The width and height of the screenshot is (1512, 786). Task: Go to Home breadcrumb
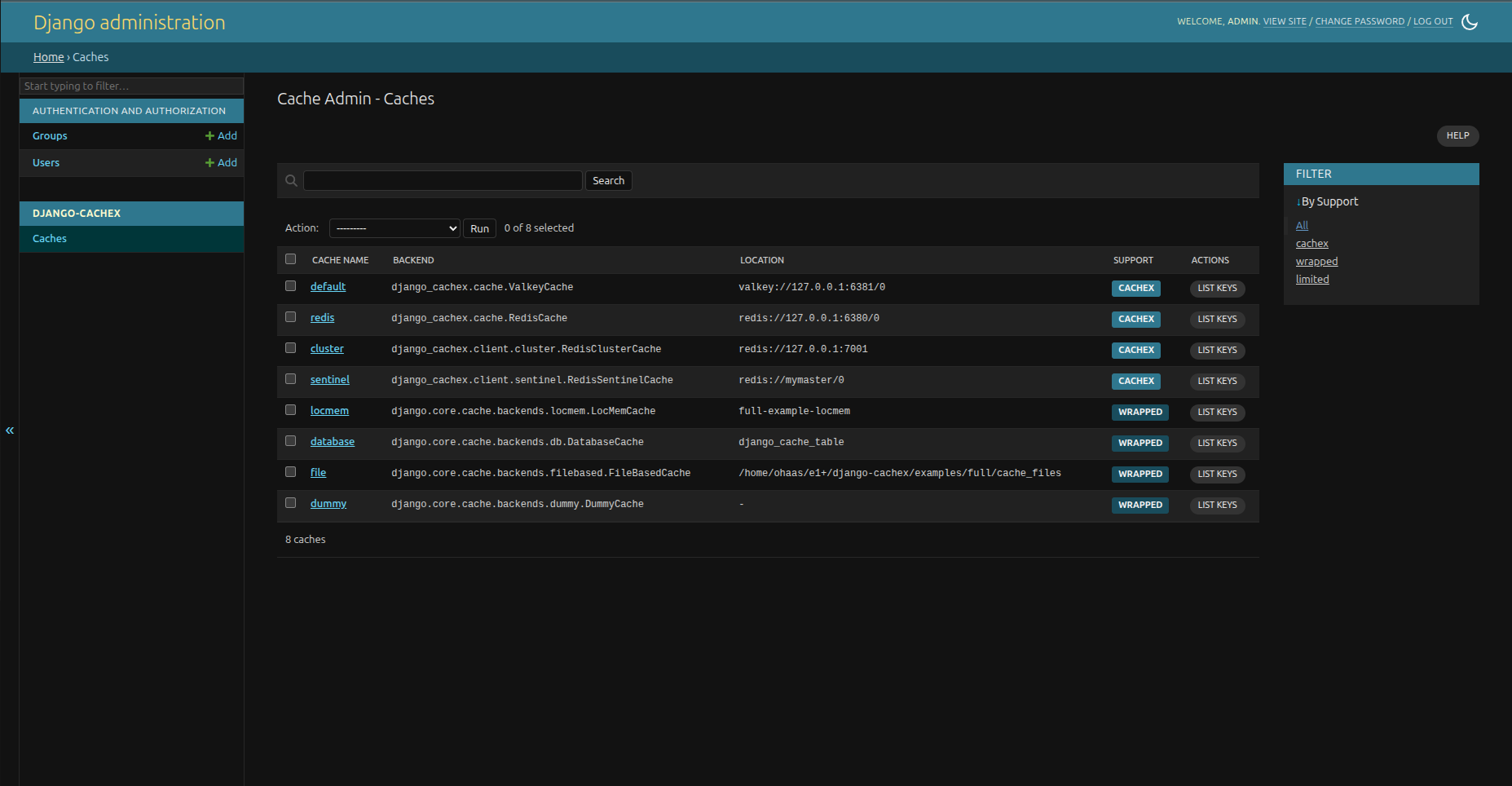48,57
